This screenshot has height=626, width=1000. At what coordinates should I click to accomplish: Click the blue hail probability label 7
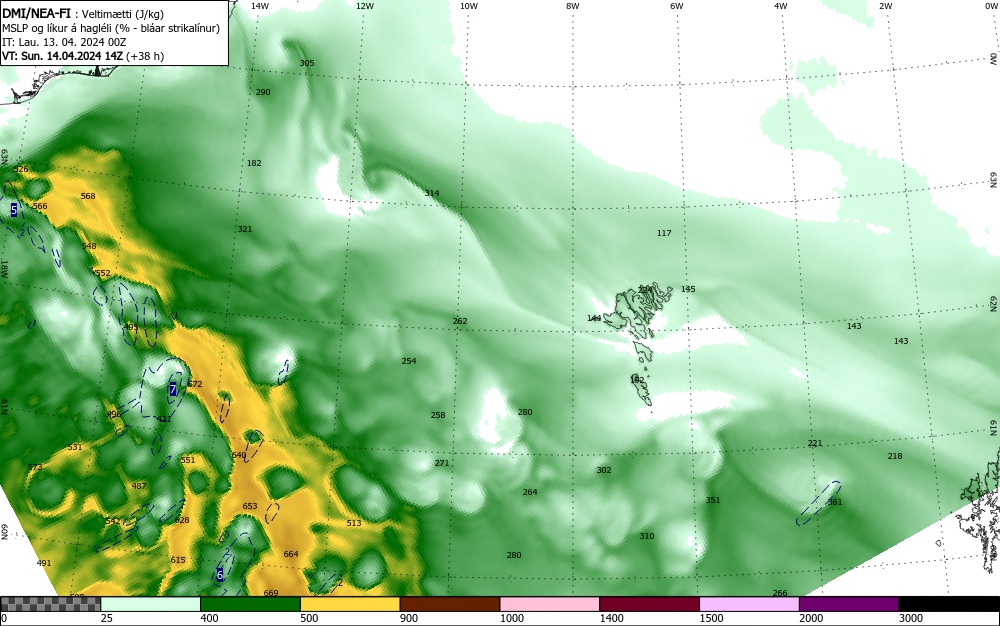(173, 389)
